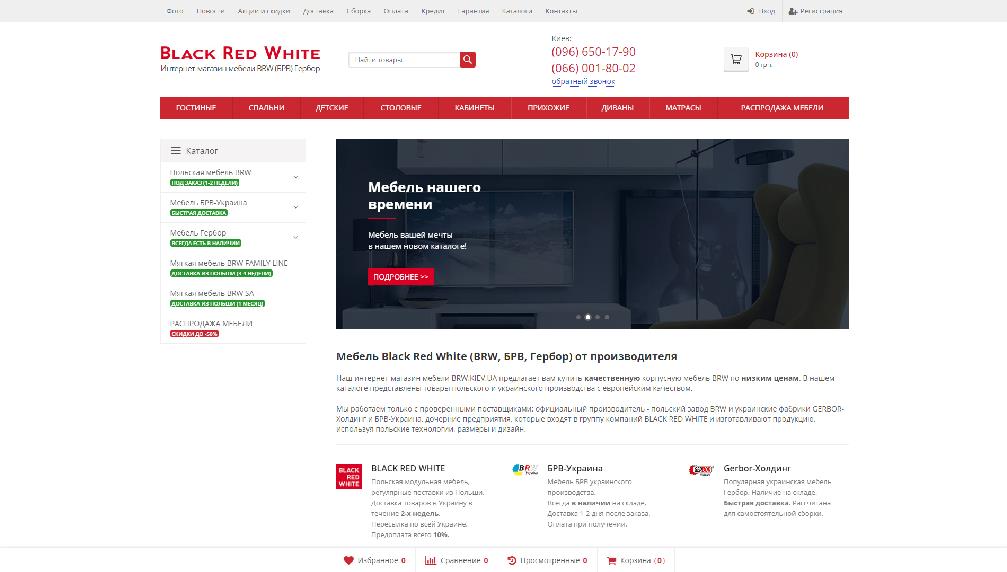This screenshot has width=1007, height=572.
Task: Click the Мебель нашего времени banner image
Action: (592, 234)
